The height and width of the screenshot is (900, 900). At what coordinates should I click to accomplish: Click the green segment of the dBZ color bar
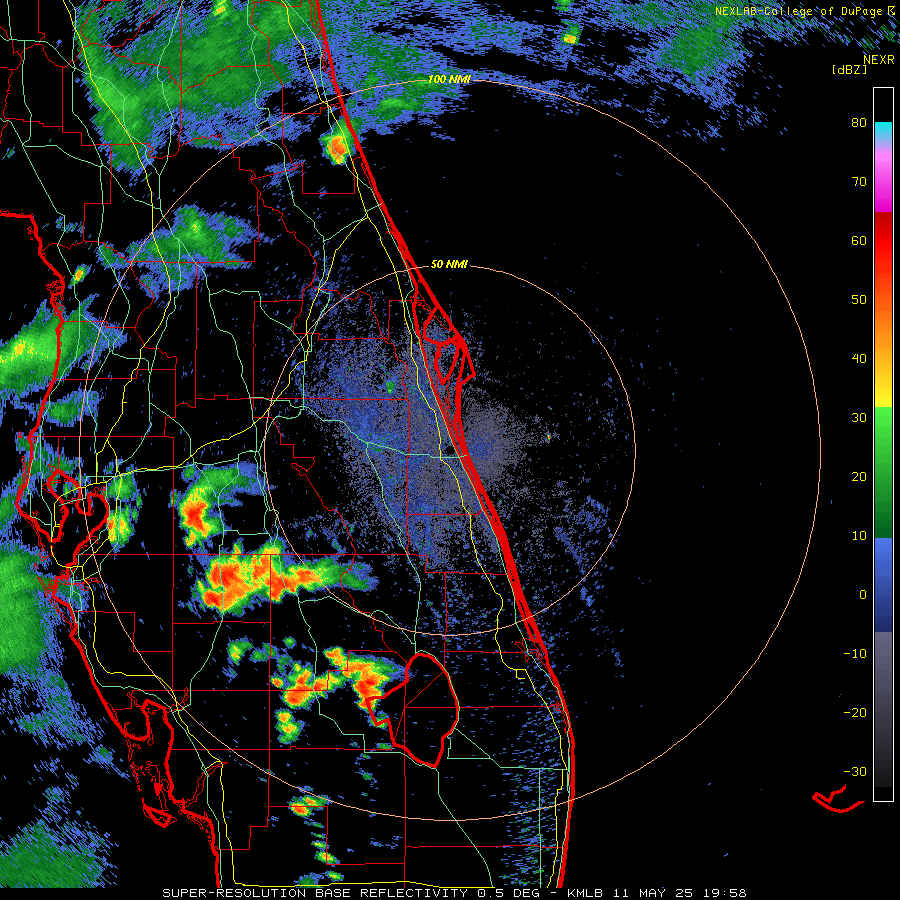click(883, 472)
